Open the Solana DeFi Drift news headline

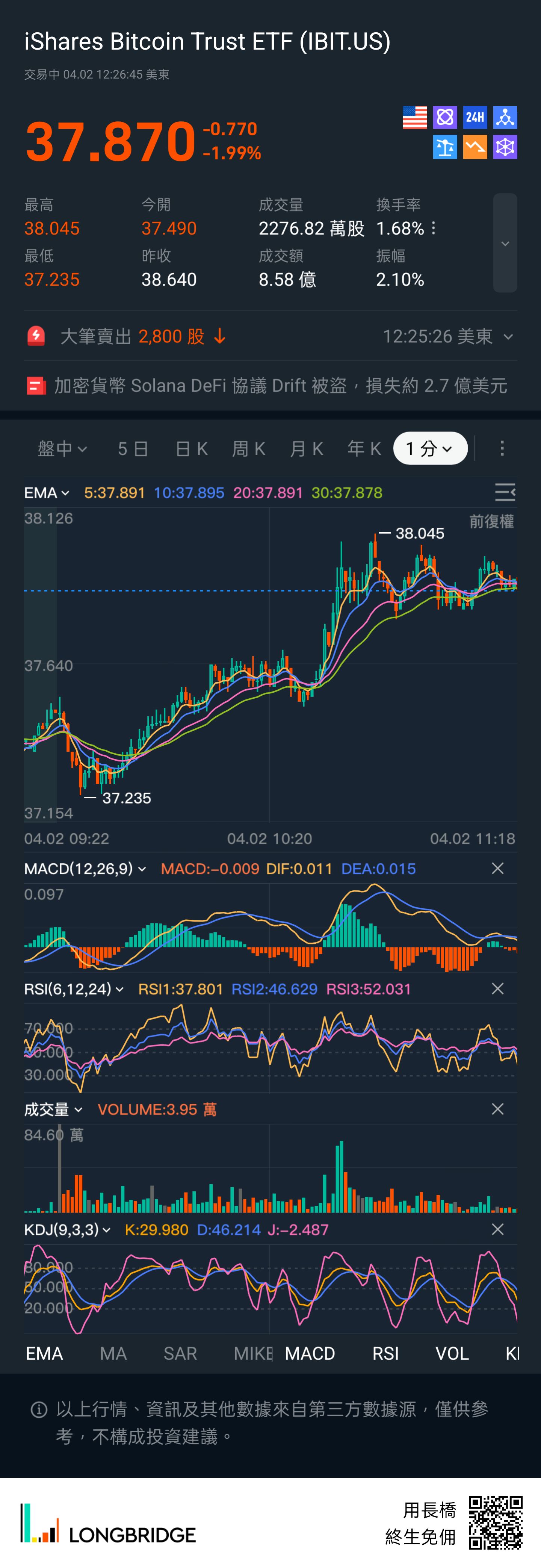click(280, 386)
